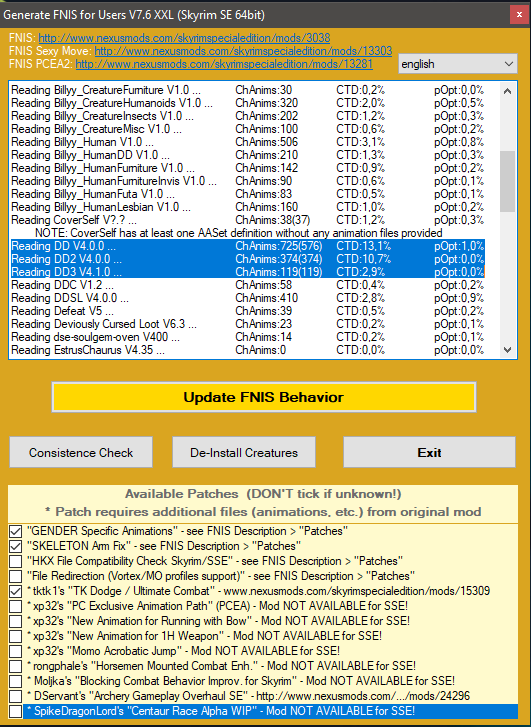Click scroll down arrow of log list
531x727 pixels.
[507, 350]
